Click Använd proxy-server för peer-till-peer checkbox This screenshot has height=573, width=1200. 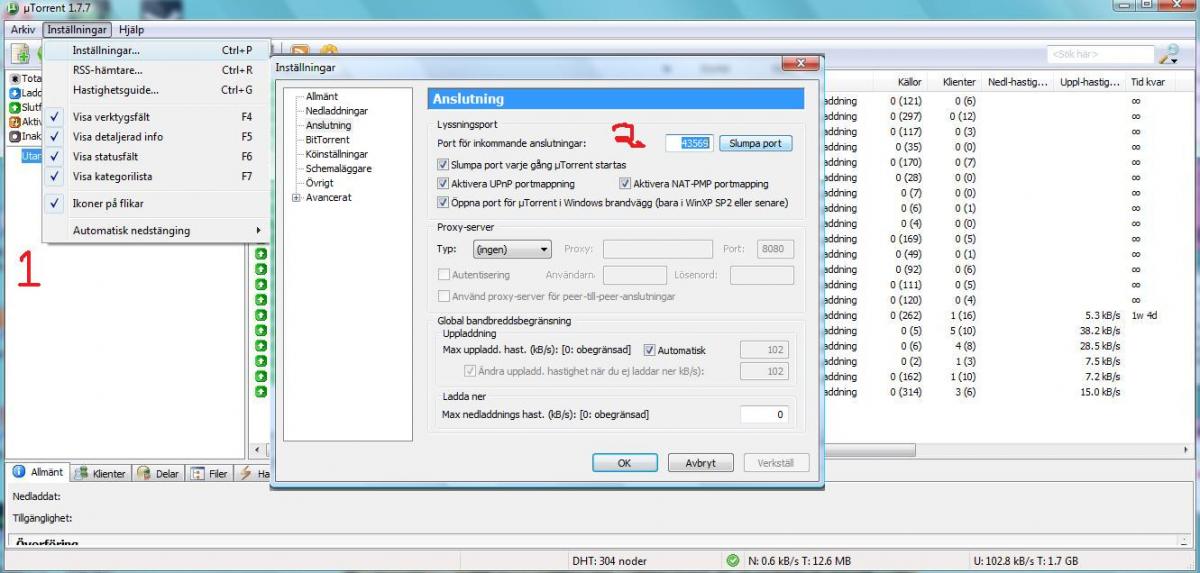coord(444,296)
